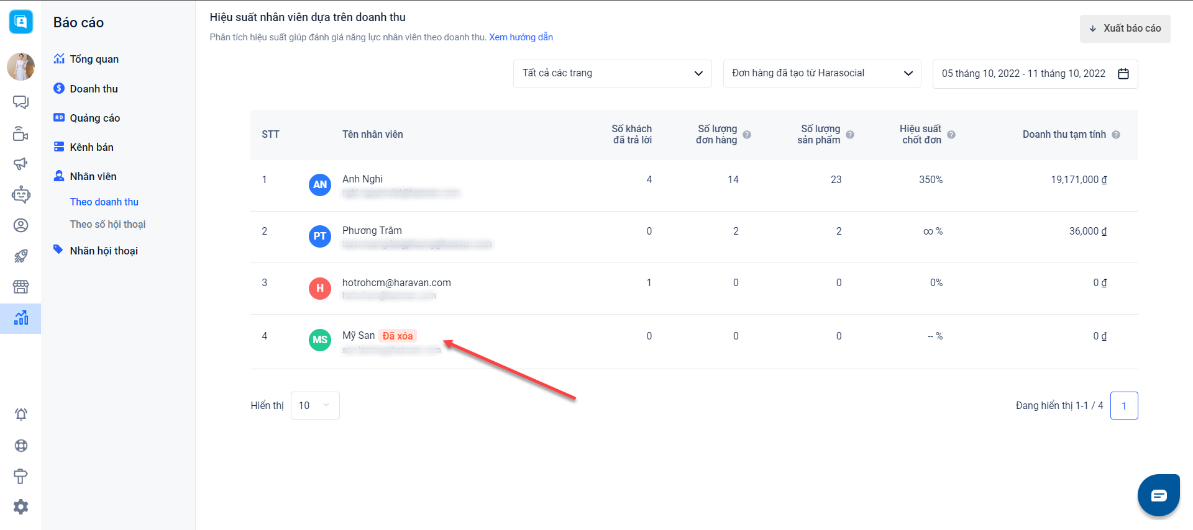Click the notification bell icon
The height and width of the screenshot is (530, 1193).
pyautogui.click(x=20, y=415)
